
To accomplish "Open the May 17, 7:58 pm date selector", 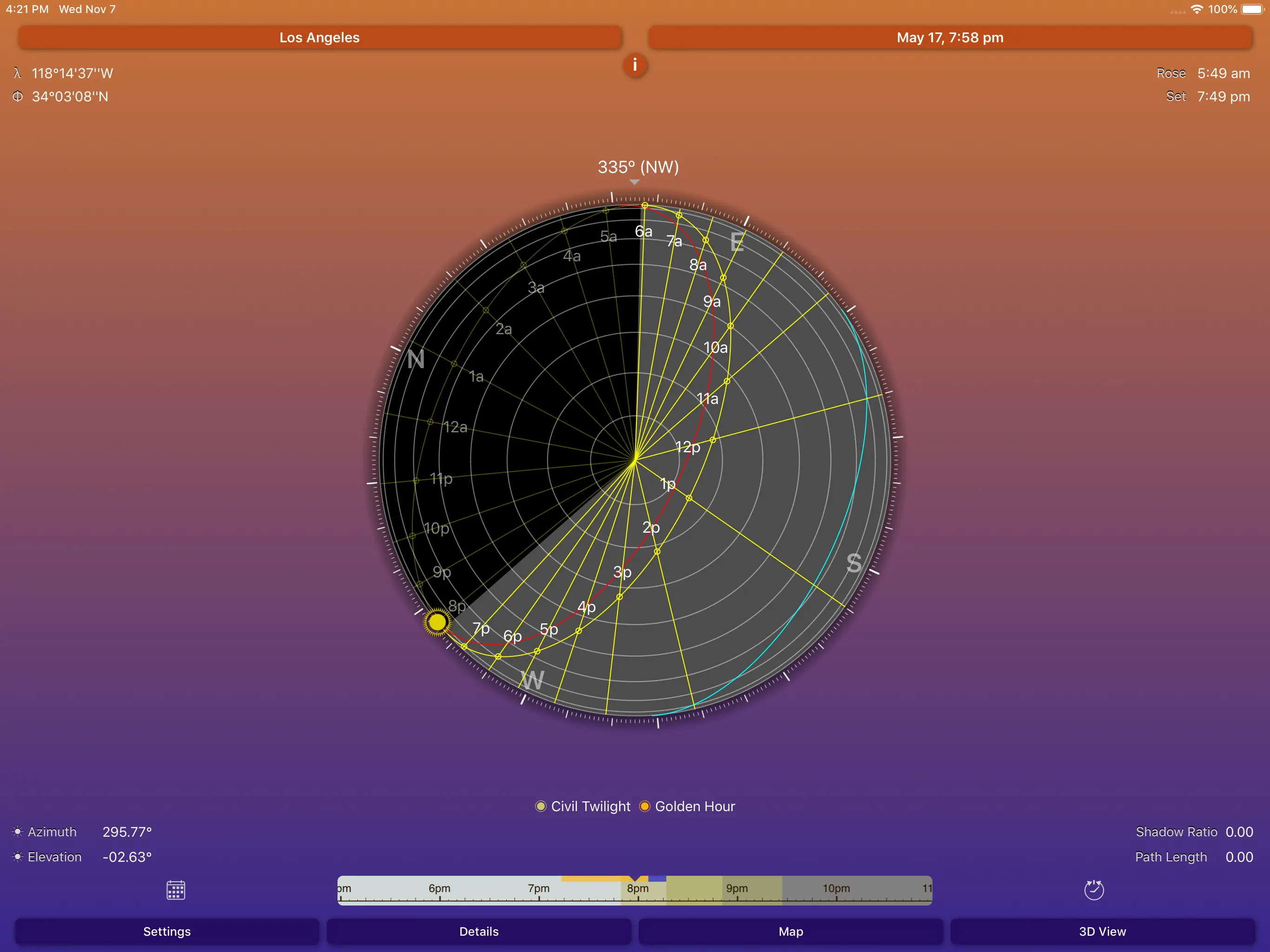I will 950,37.
